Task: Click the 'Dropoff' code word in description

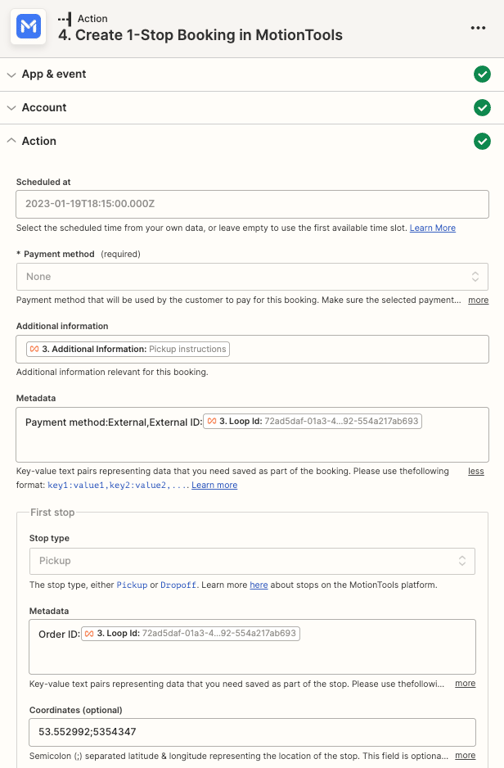Action: [x=179, y=585]
